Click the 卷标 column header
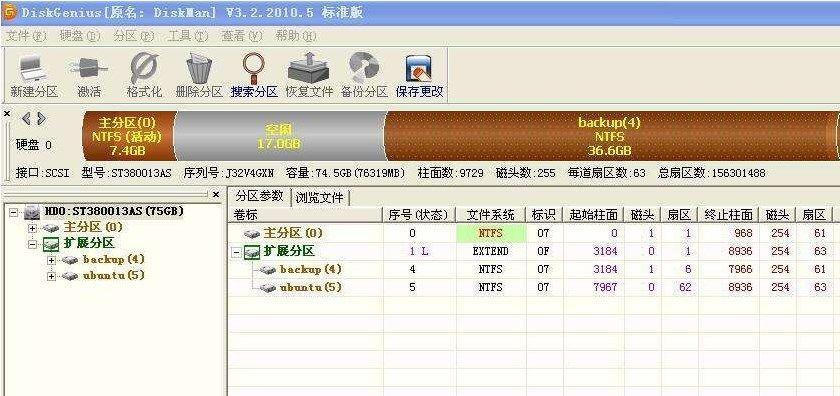The height and width of the screenshot is (396, 840). pos(305,215)
